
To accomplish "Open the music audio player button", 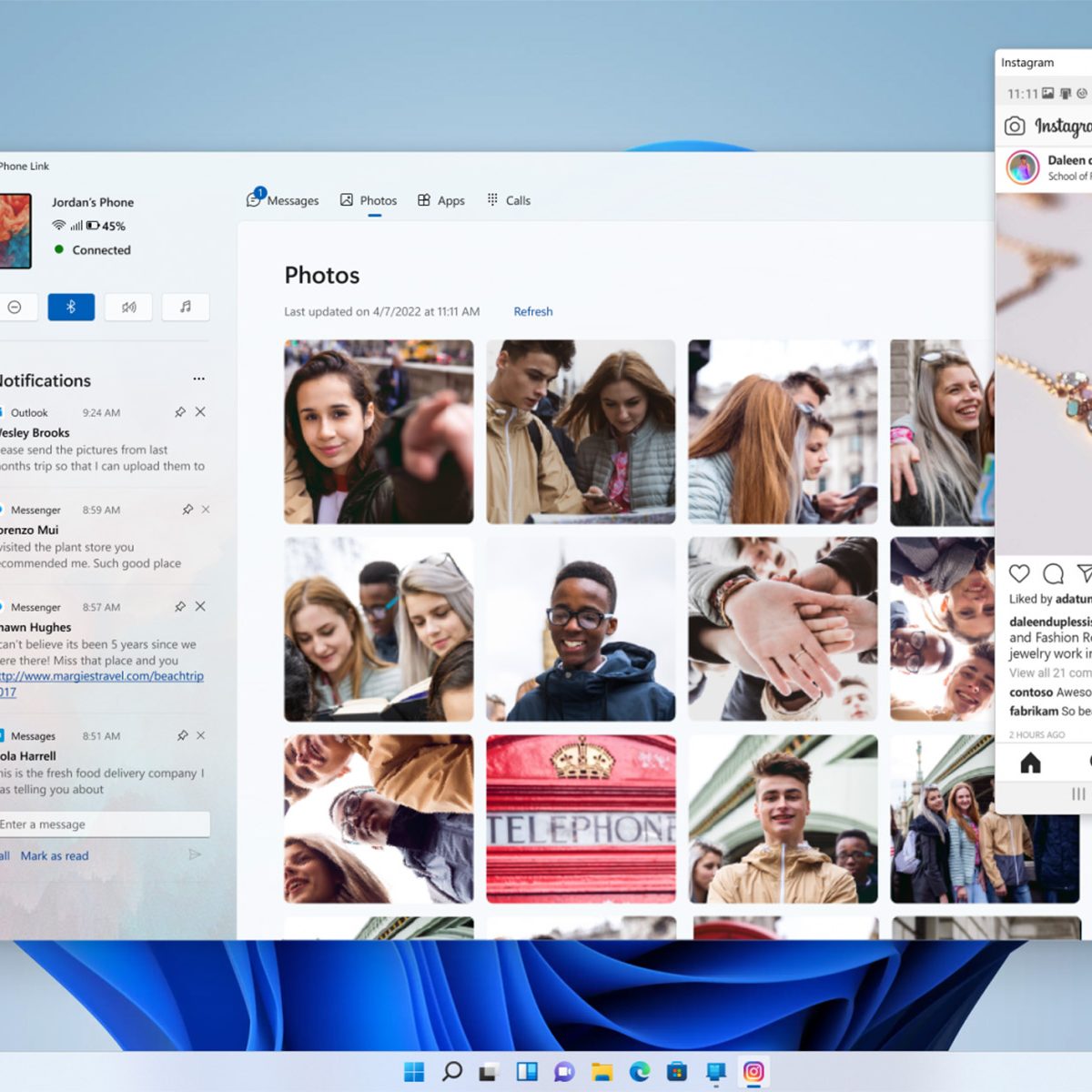I will pyautogui.click(x=186, y=308).
